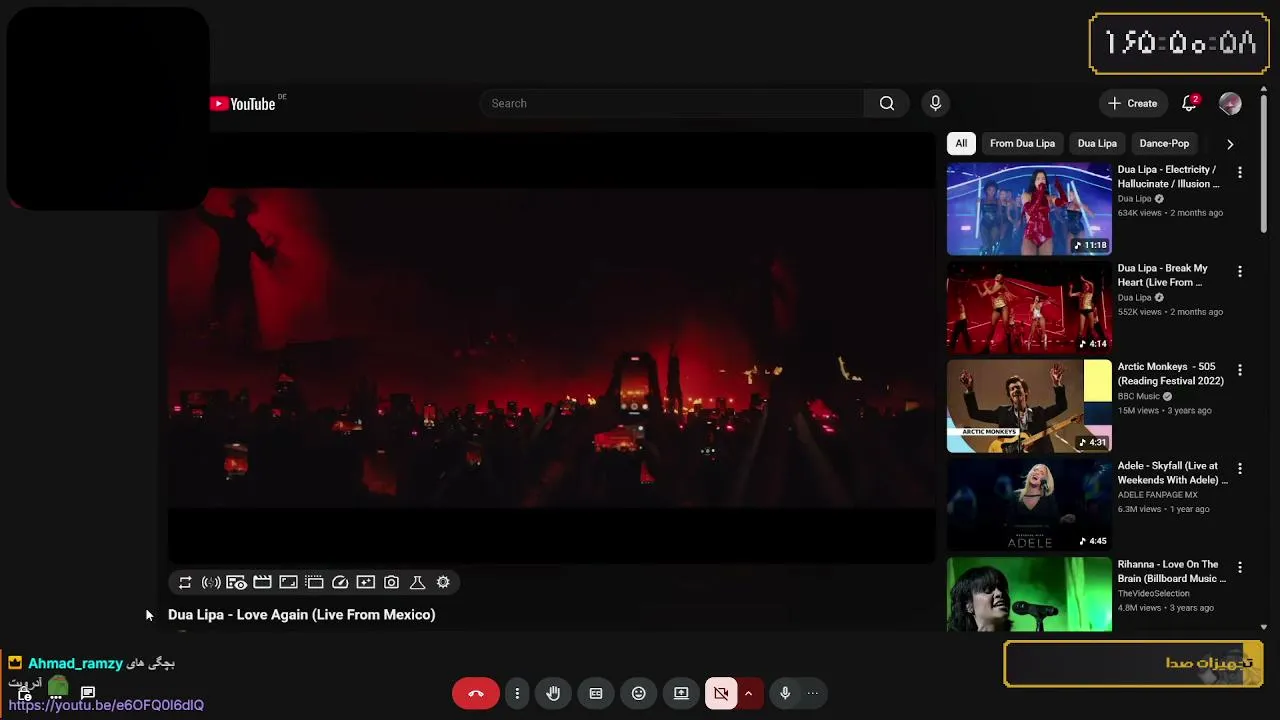Image resolution: width=1280 pixels, height=720 pixels.
Task: Click the Dua Lipa Electricity thumbnail
Action: click(1029, 209)
